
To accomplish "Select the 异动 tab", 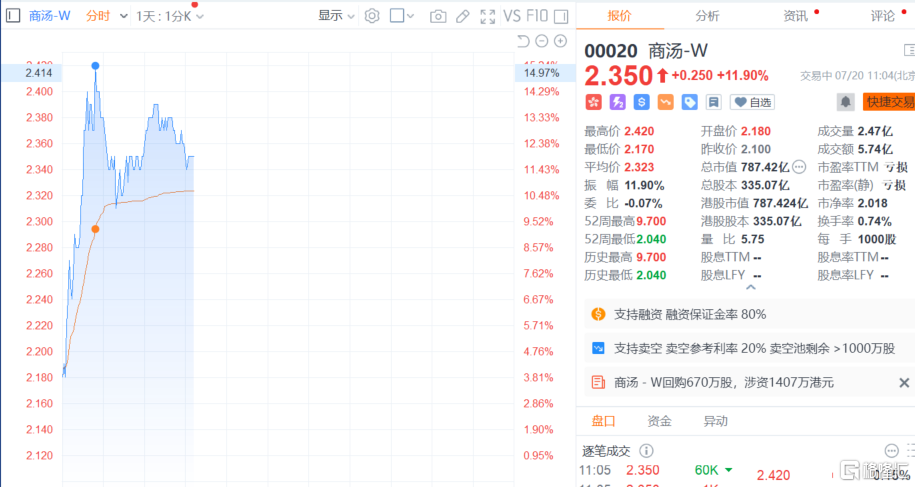I will click(x=715, y=421).
